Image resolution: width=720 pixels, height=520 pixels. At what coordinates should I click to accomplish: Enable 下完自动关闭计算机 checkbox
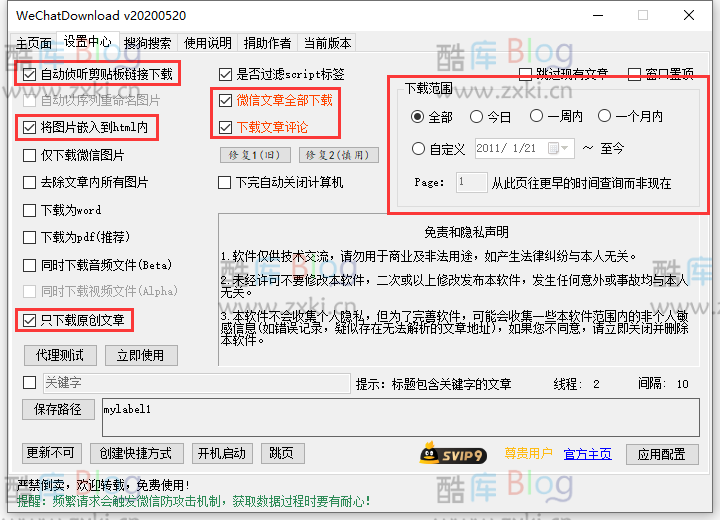point(225,182)
